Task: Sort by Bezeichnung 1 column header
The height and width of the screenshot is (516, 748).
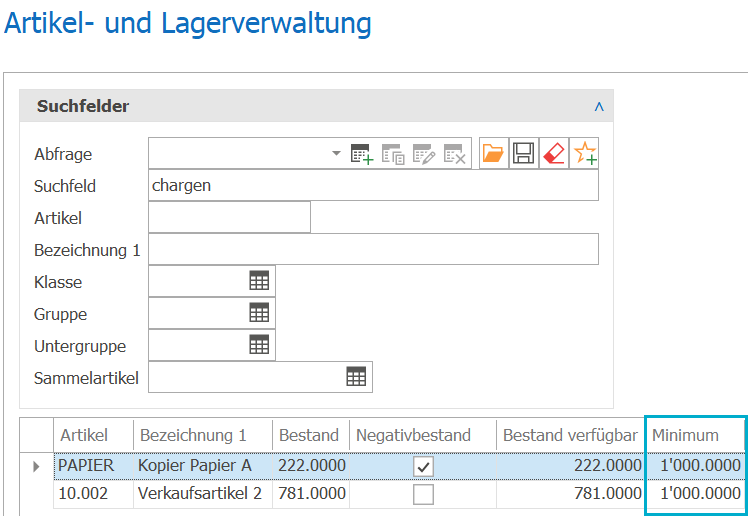Action: coord(203,435)
